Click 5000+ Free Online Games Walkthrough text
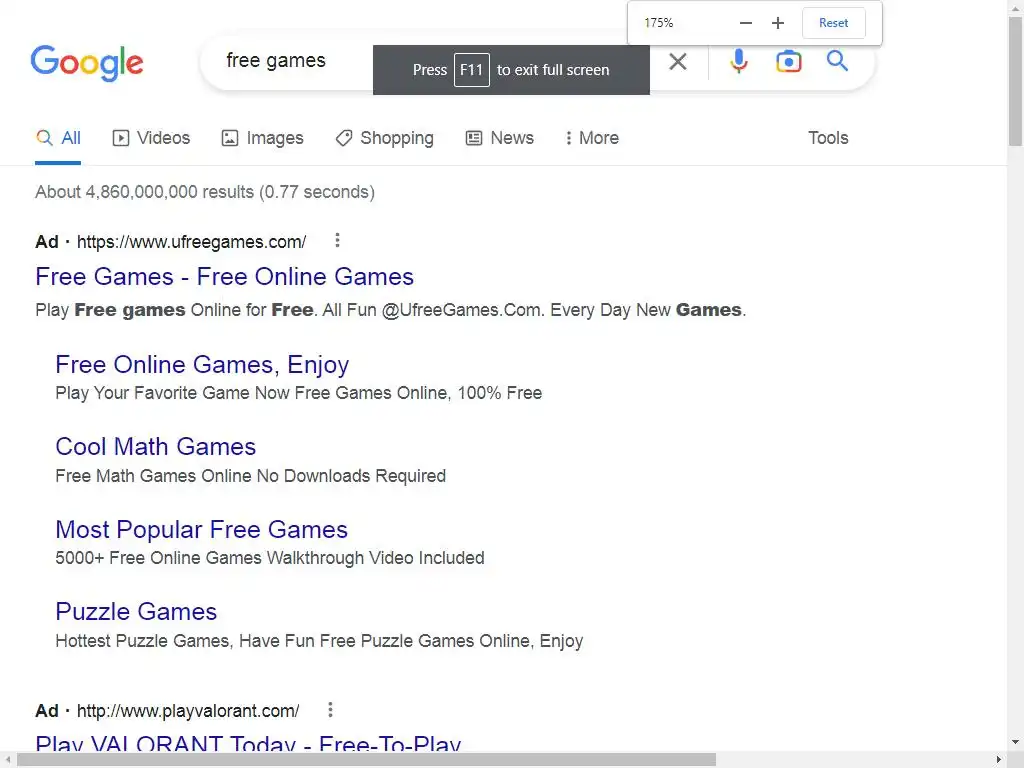 pos(270,558)
